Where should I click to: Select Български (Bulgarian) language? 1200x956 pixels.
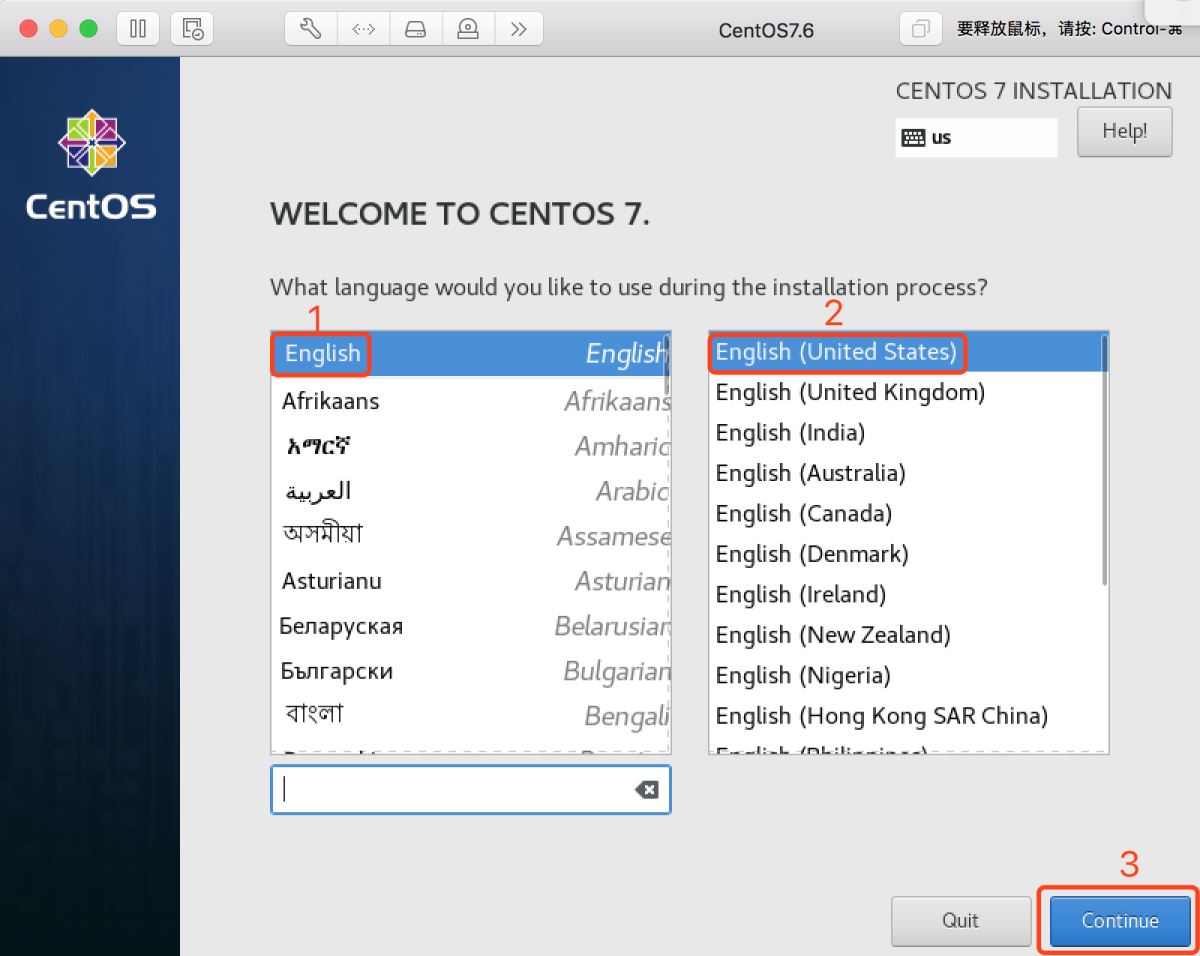[x=470, y=671]
